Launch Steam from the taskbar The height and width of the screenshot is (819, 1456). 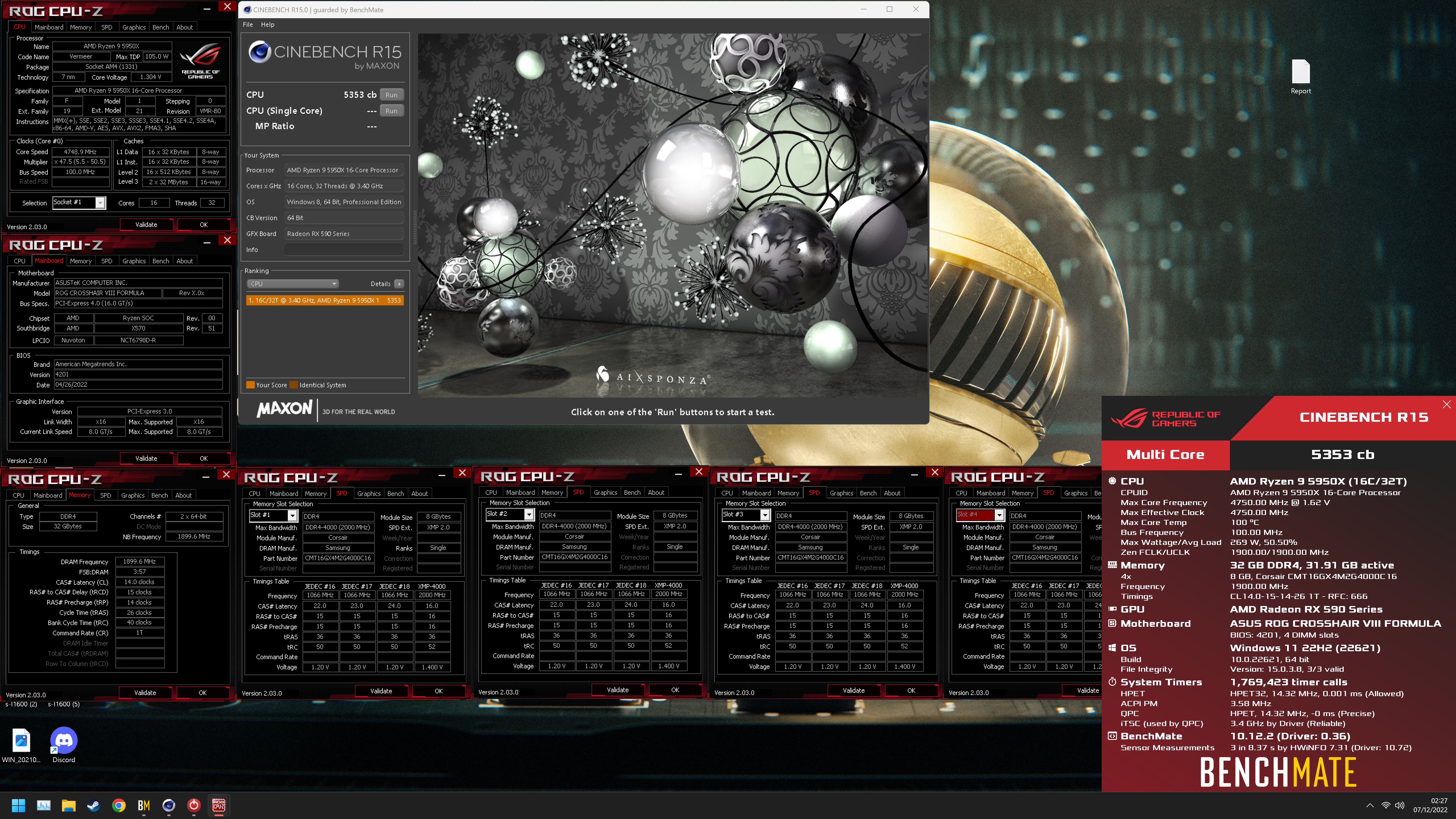pos(93,805)
